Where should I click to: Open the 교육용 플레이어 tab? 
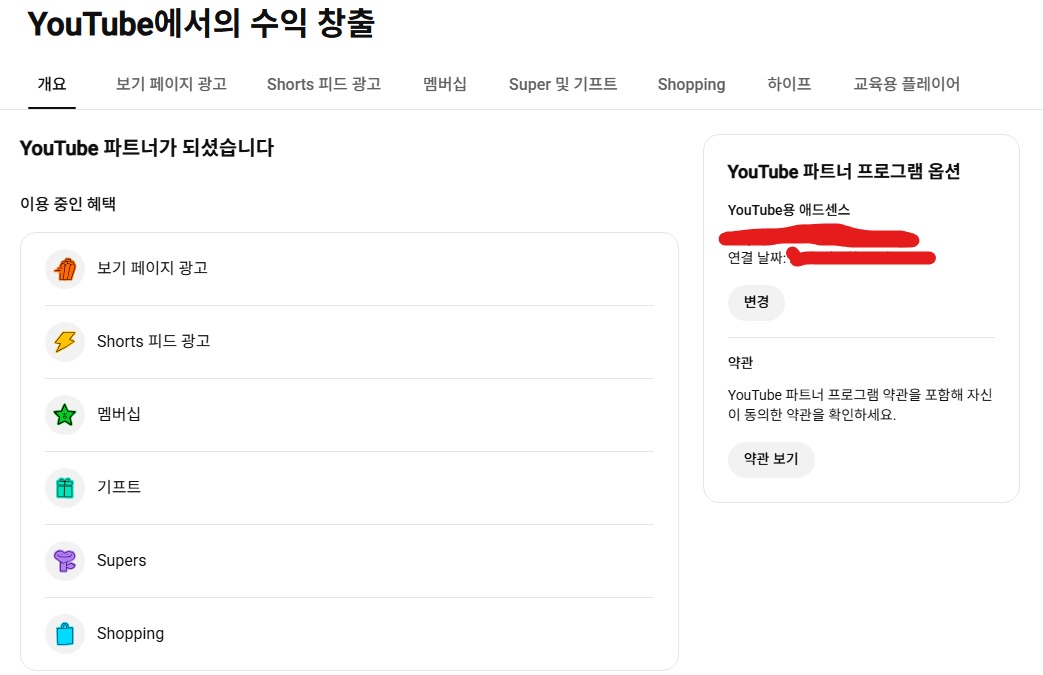point(907,84)
